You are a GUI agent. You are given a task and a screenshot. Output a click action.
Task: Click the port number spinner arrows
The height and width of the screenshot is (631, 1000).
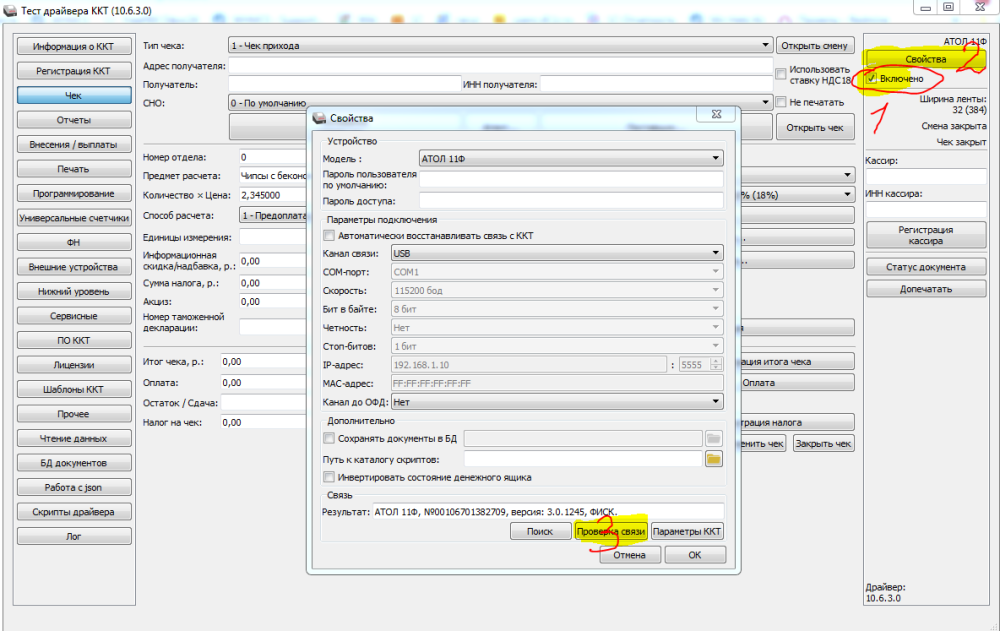(716, 364)
